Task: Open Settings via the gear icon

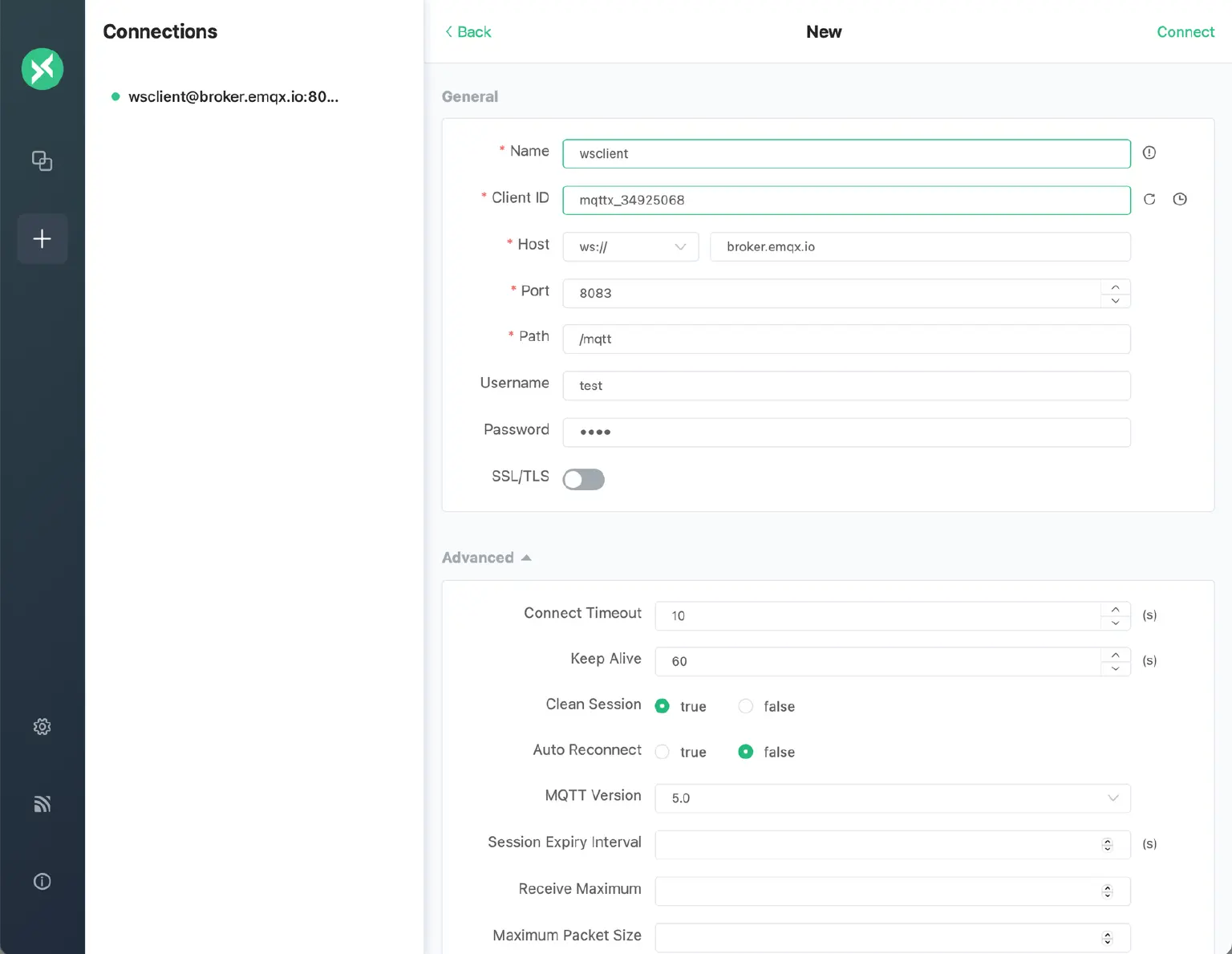Action: coord(42,726)
